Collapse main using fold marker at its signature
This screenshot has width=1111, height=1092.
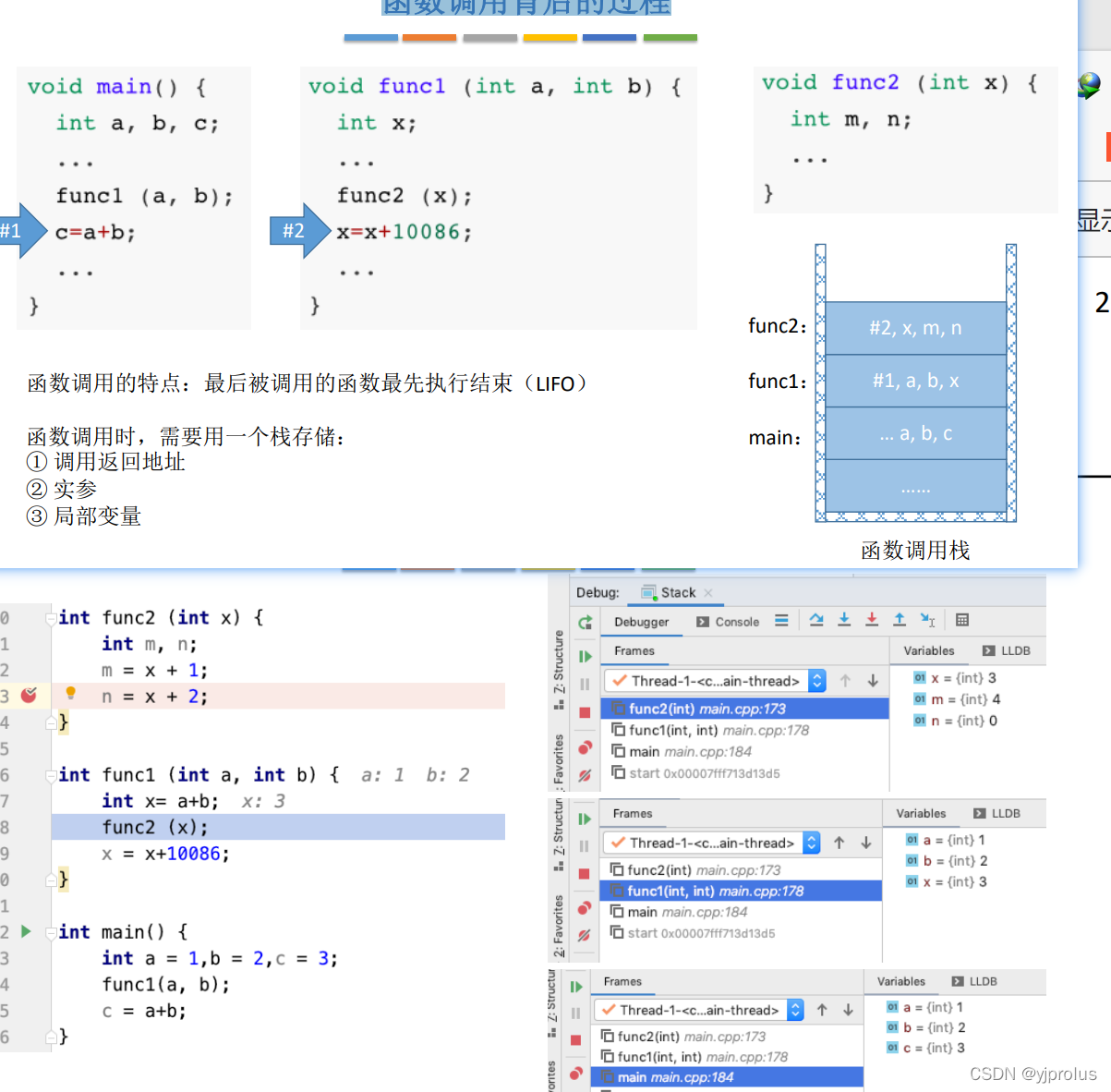point(52,932)
